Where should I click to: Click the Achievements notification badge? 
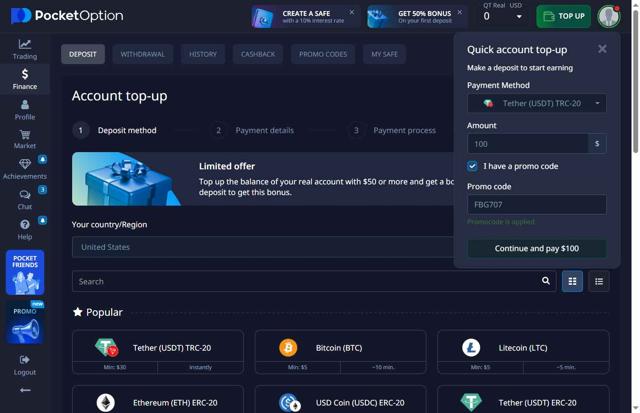coord(42,159)
